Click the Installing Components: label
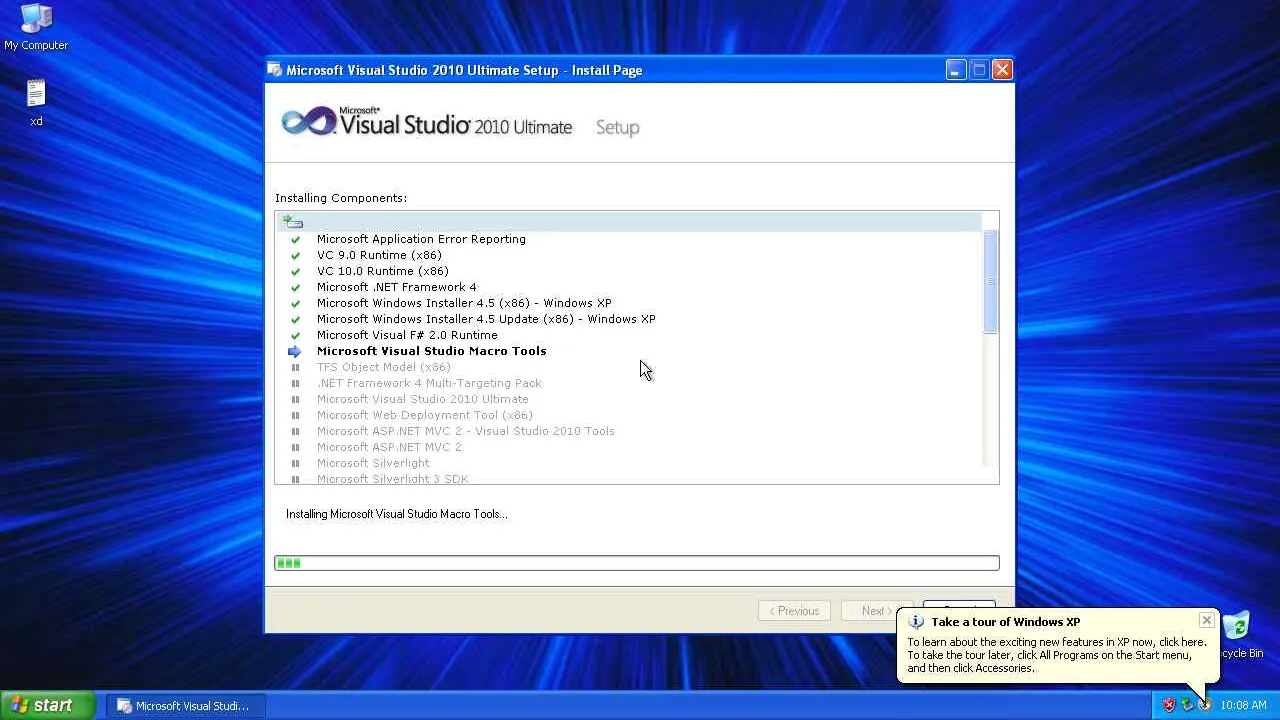This screenshot has height=720, width=1280. coord(341,198)
